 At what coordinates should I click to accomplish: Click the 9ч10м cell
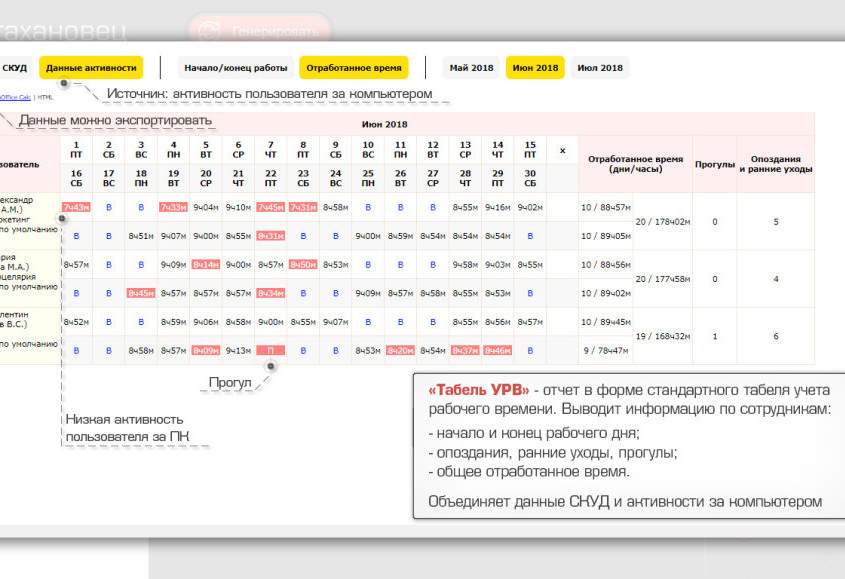(238, 208)
